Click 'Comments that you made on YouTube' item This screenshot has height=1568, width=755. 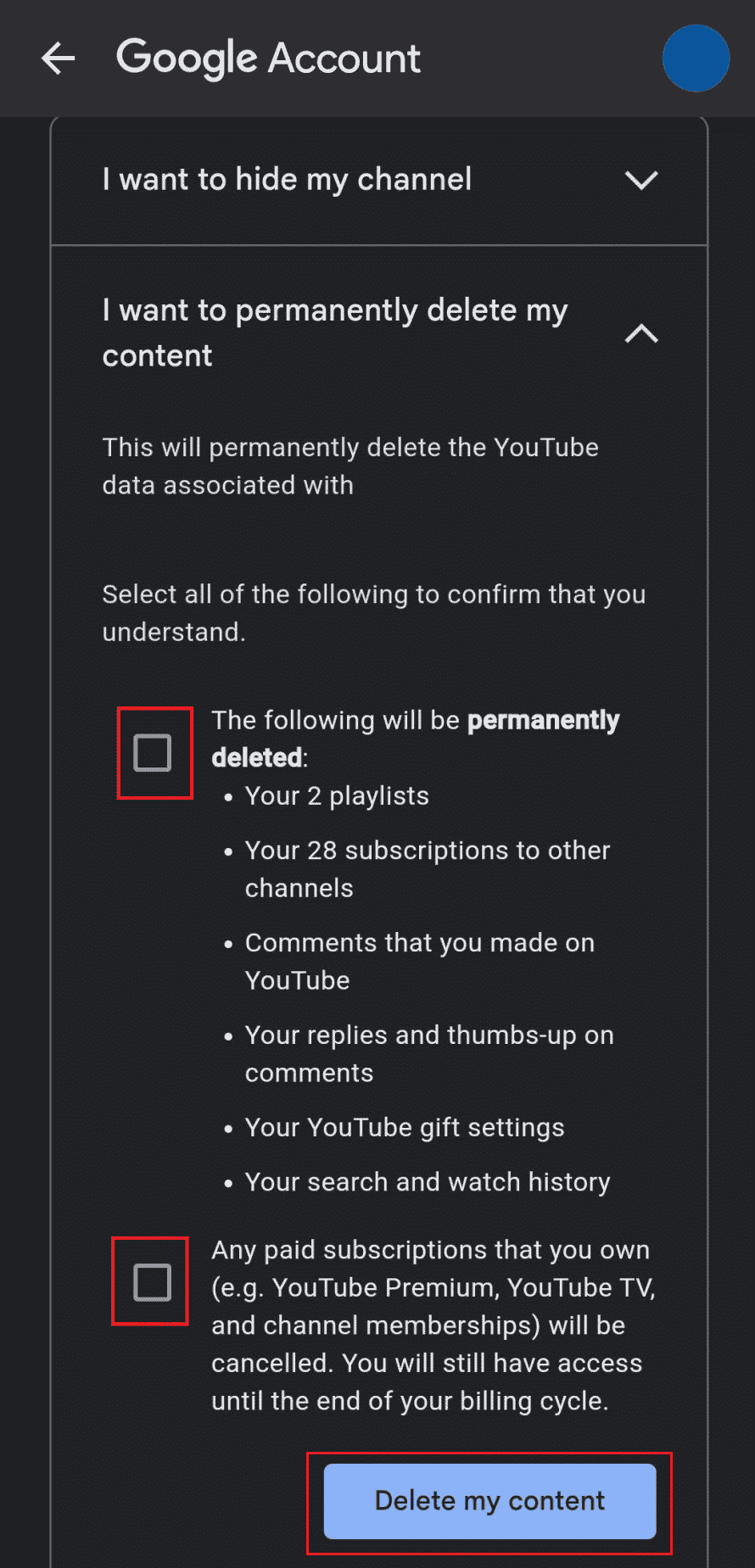click(x=419, y=961)
